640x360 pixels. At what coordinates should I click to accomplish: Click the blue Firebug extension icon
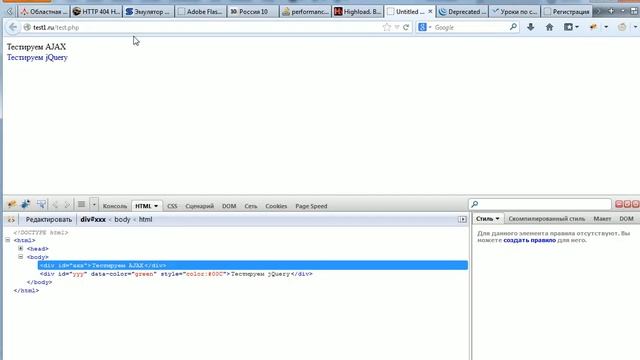pyautogui.click(x=25, y=204)
